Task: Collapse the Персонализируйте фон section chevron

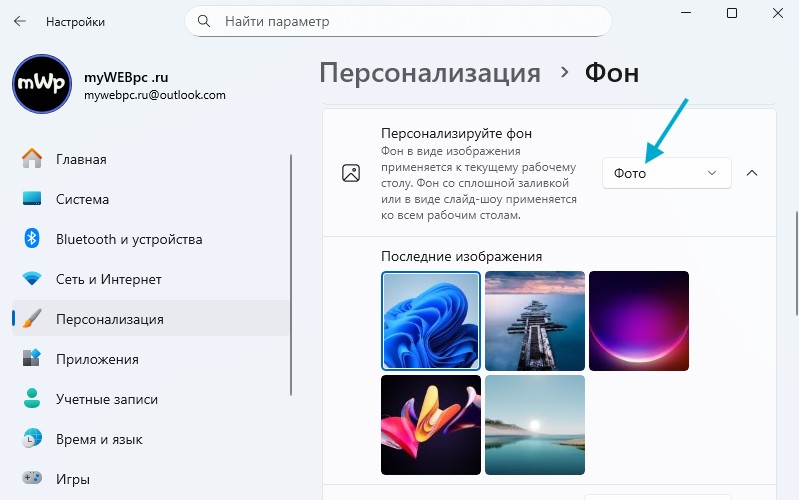Action: (752, 173)
